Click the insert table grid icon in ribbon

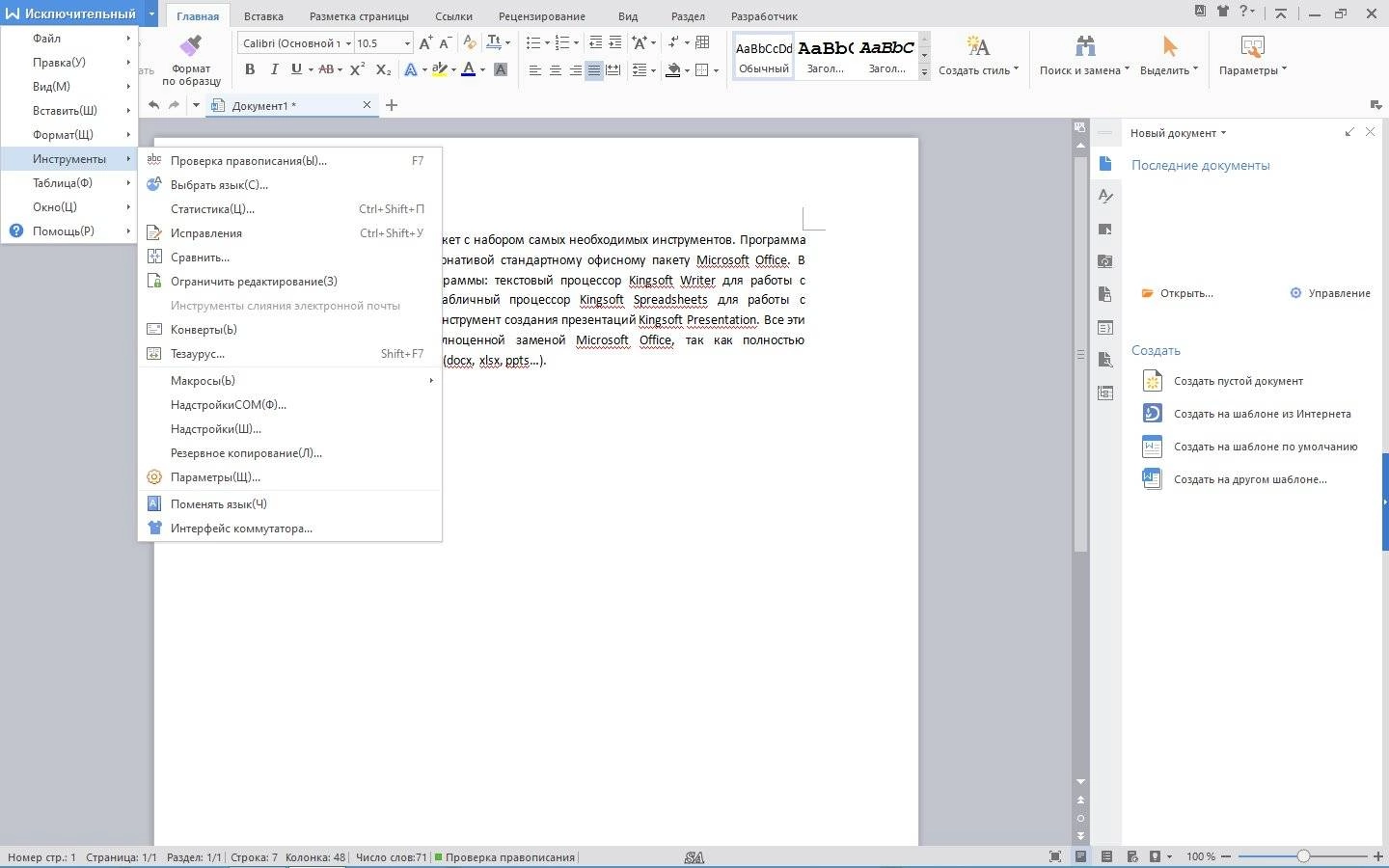(x=702, y=42)
